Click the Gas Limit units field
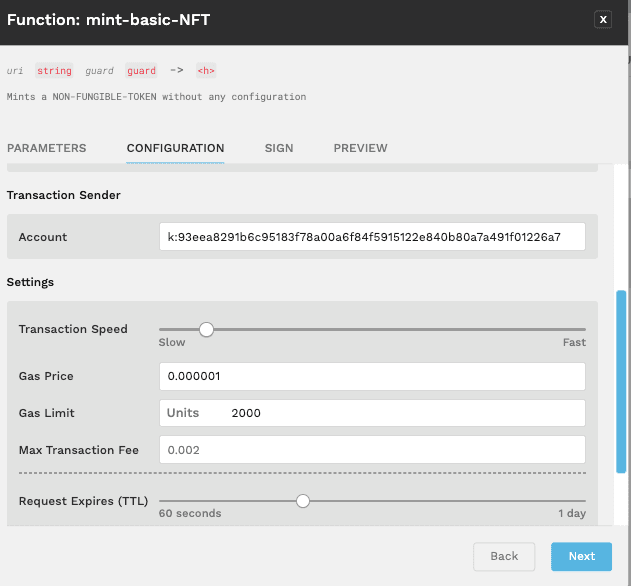This screenshot has width=631, height=586. [371, 413]
